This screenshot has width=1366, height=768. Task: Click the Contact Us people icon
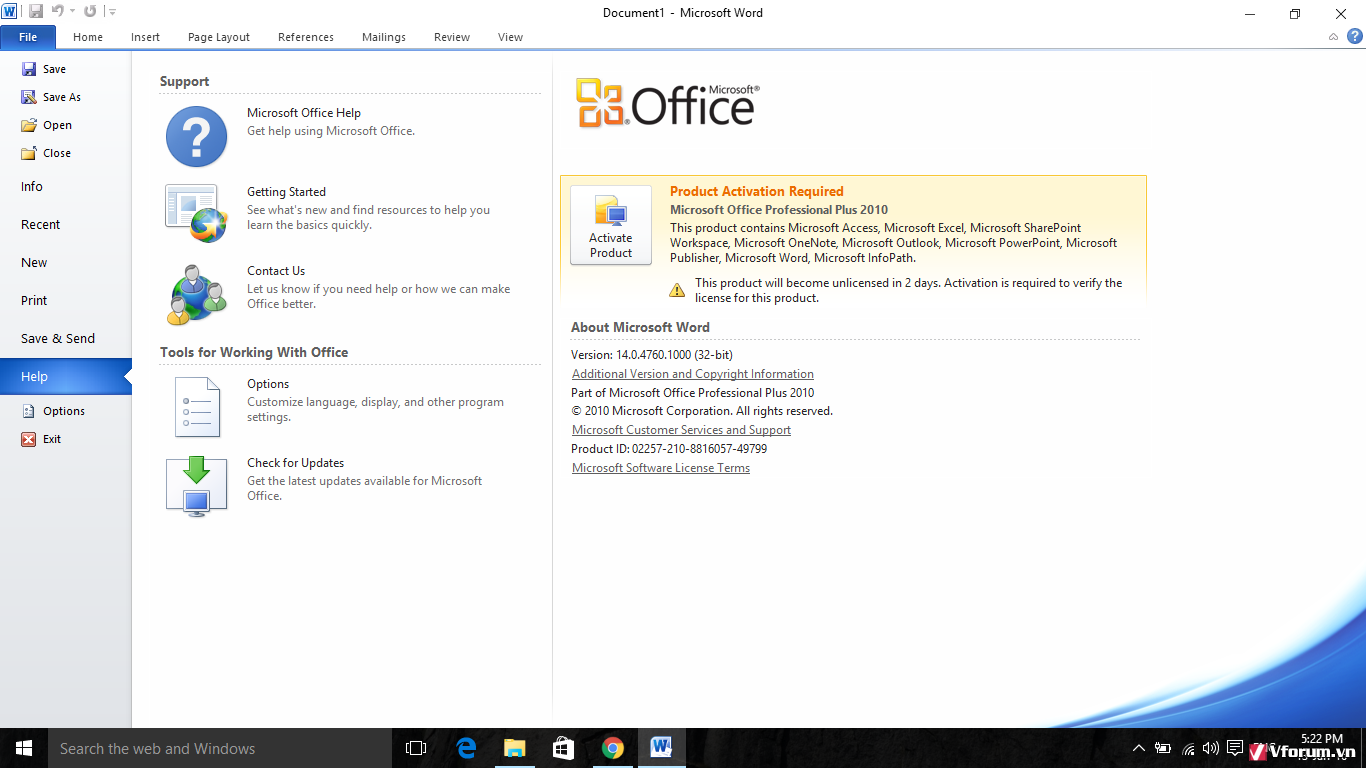(196, 295)
